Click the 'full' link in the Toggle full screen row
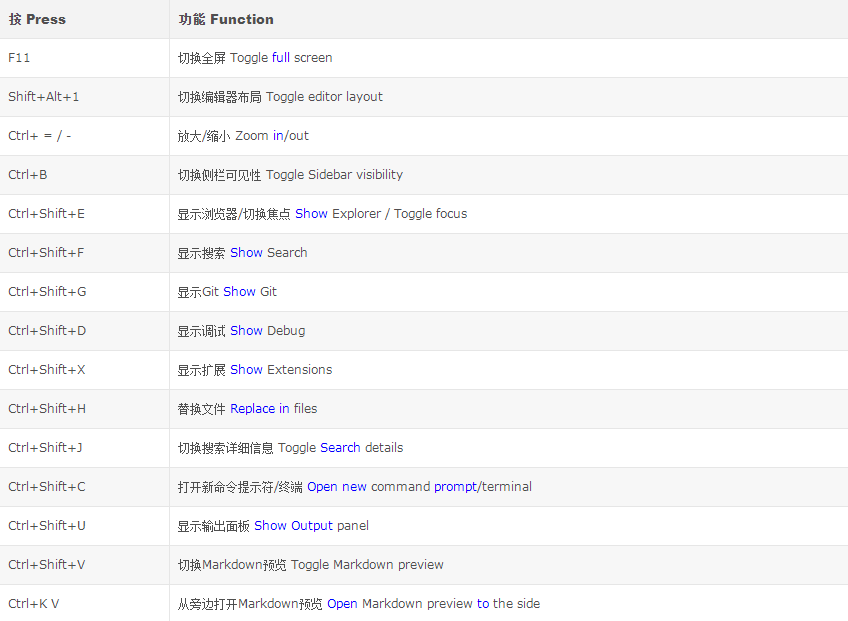The width and height of the screenshot is (848, 621). tap(281, 58)
